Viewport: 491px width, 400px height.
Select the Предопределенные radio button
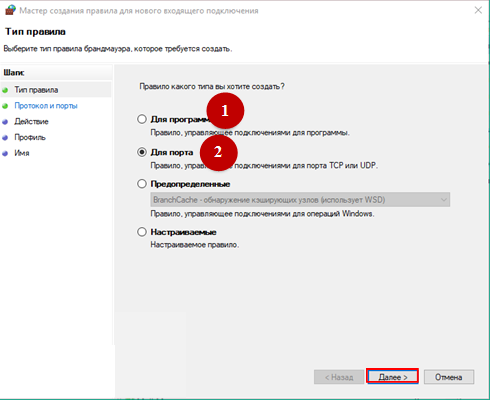(142, 184)
